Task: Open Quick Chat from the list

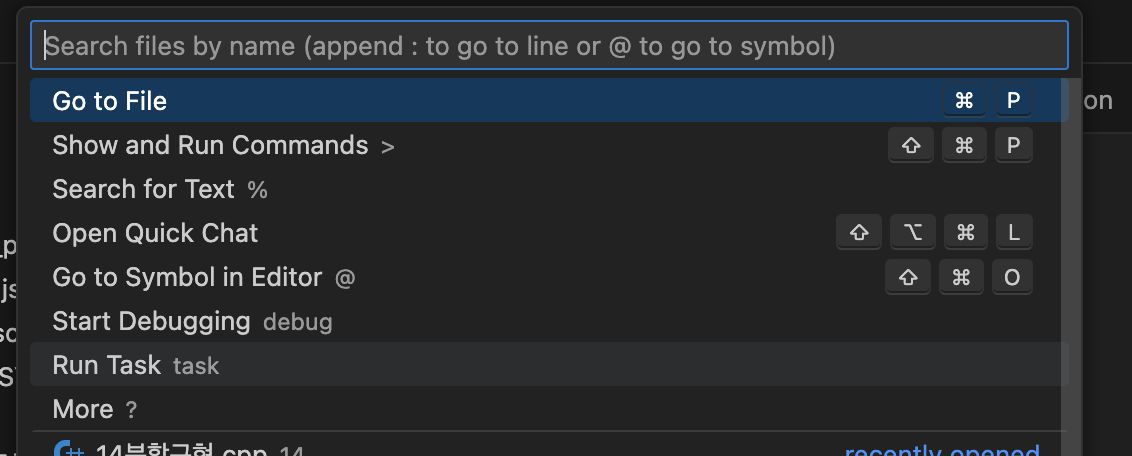Action: coord(155,233)
